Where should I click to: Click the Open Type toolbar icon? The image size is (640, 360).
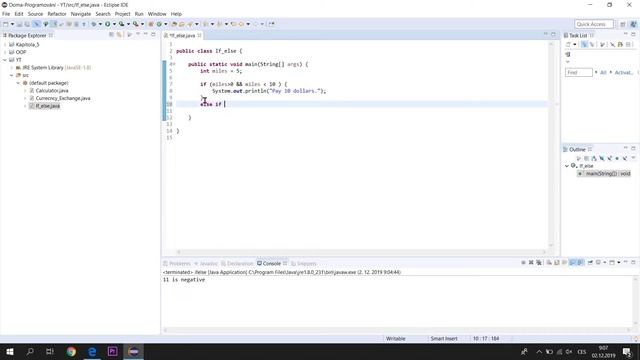tap(174, 24)
